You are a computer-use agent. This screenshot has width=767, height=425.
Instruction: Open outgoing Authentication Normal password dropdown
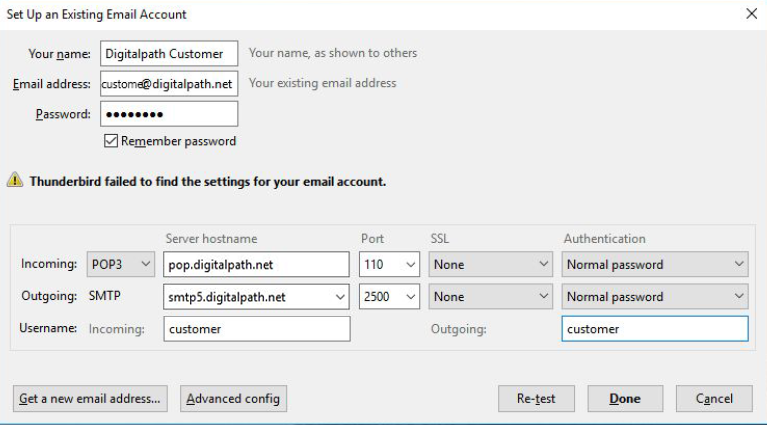point(655,297)
